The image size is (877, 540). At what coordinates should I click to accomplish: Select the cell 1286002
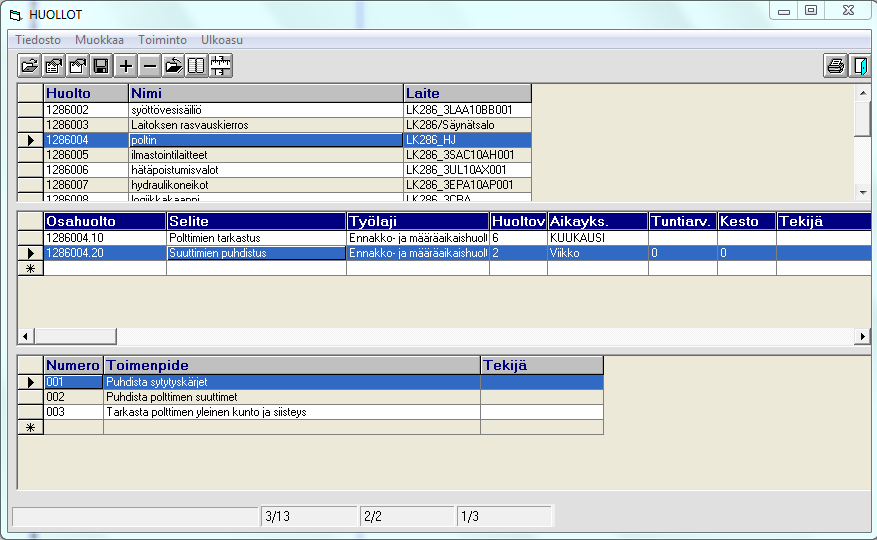point(86,110)
